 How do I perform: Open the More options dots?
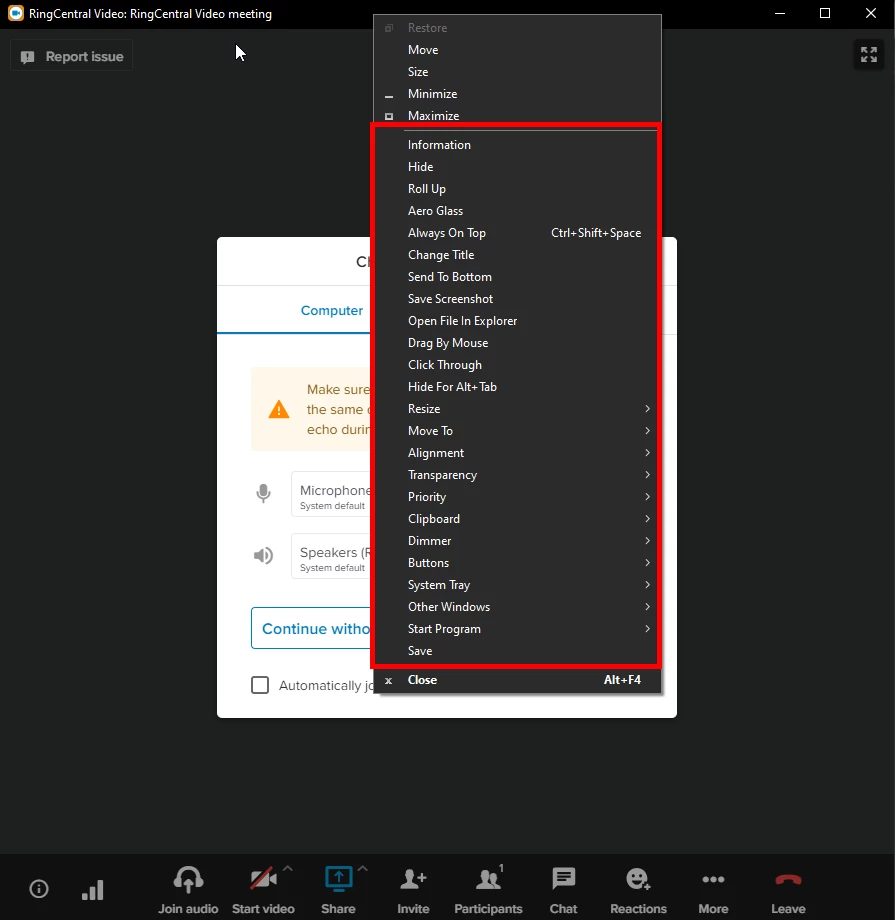[x=713, y=879]
